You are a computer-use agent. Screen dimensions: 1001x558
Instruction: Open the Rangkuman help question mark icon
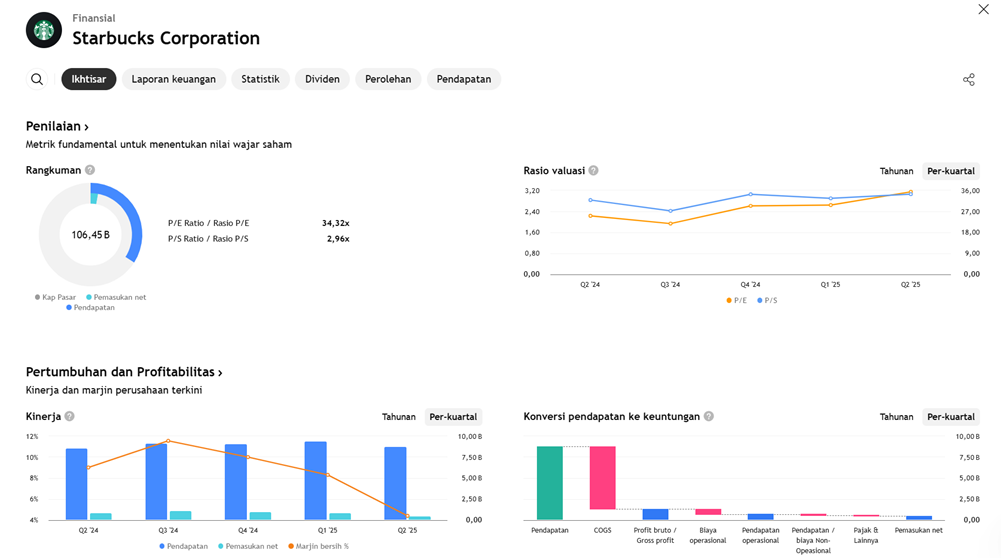(x=90, y=170)
